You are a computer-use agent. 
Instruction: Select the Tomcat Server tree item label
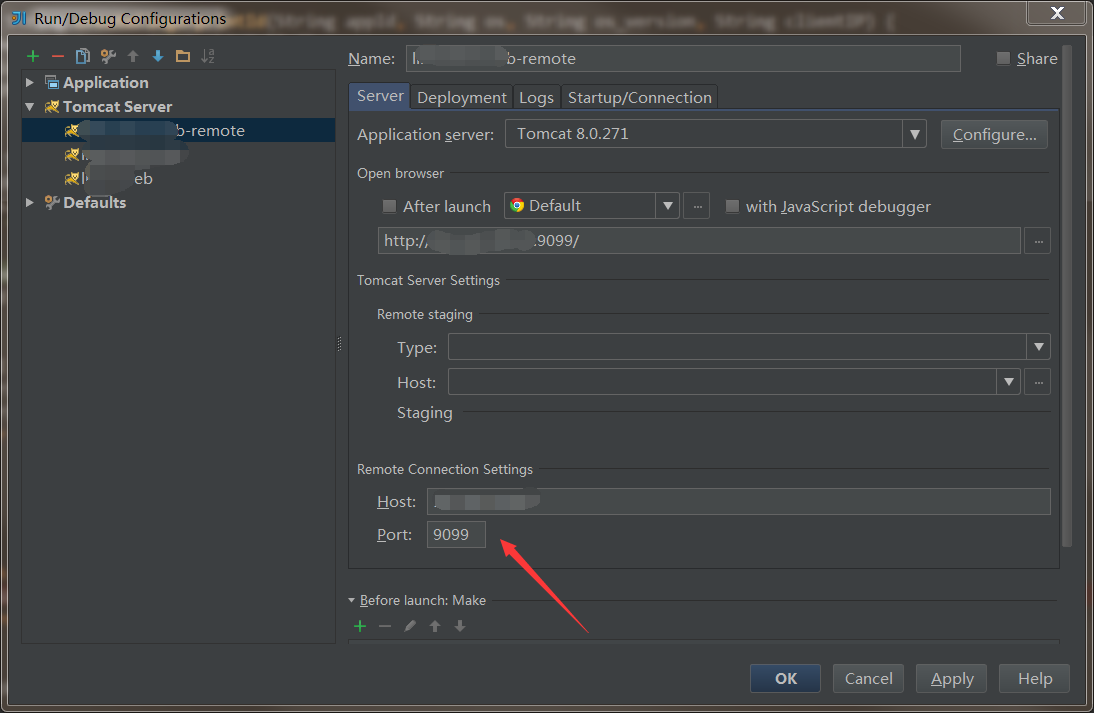(117, 107)
